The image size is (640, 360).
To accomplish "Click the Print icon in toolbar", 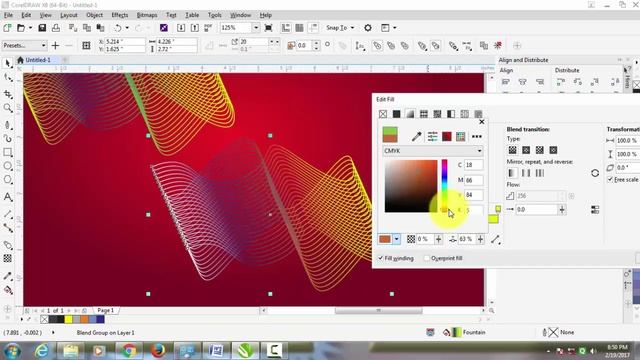I will pyautogui.click(x=56, y=28).
